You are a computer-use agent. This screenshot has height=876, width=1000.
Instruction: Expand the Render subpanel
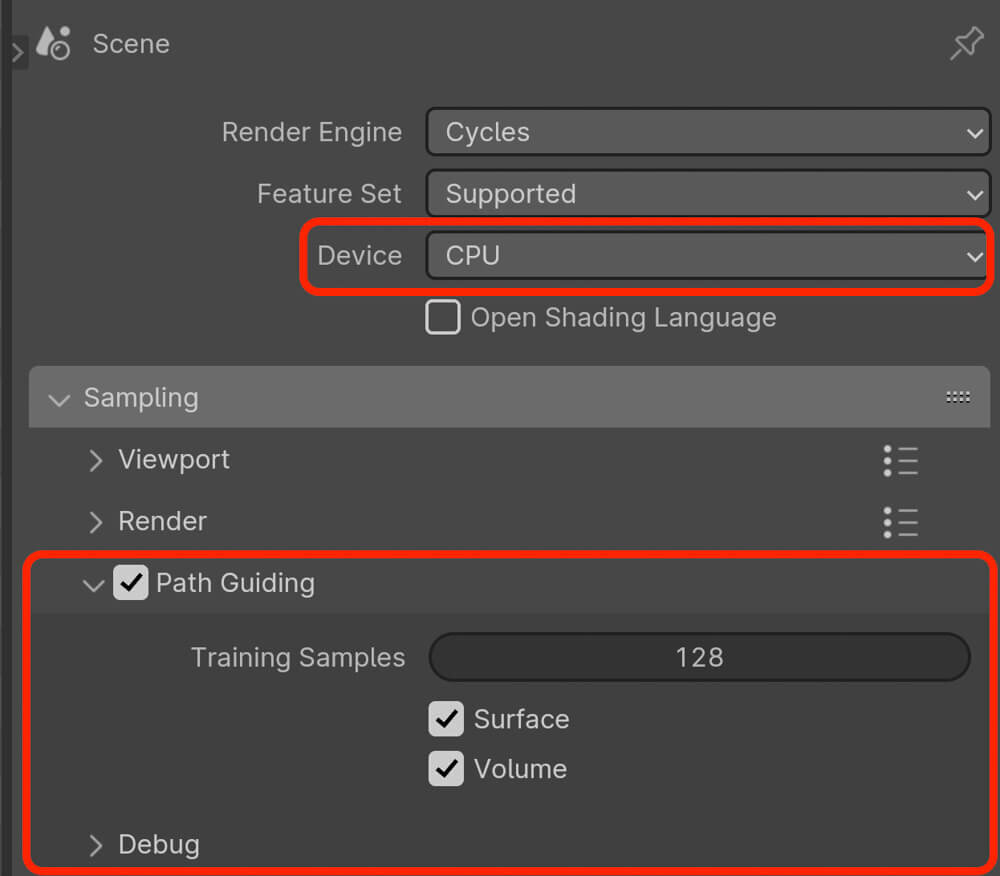[x=162, y=522]
